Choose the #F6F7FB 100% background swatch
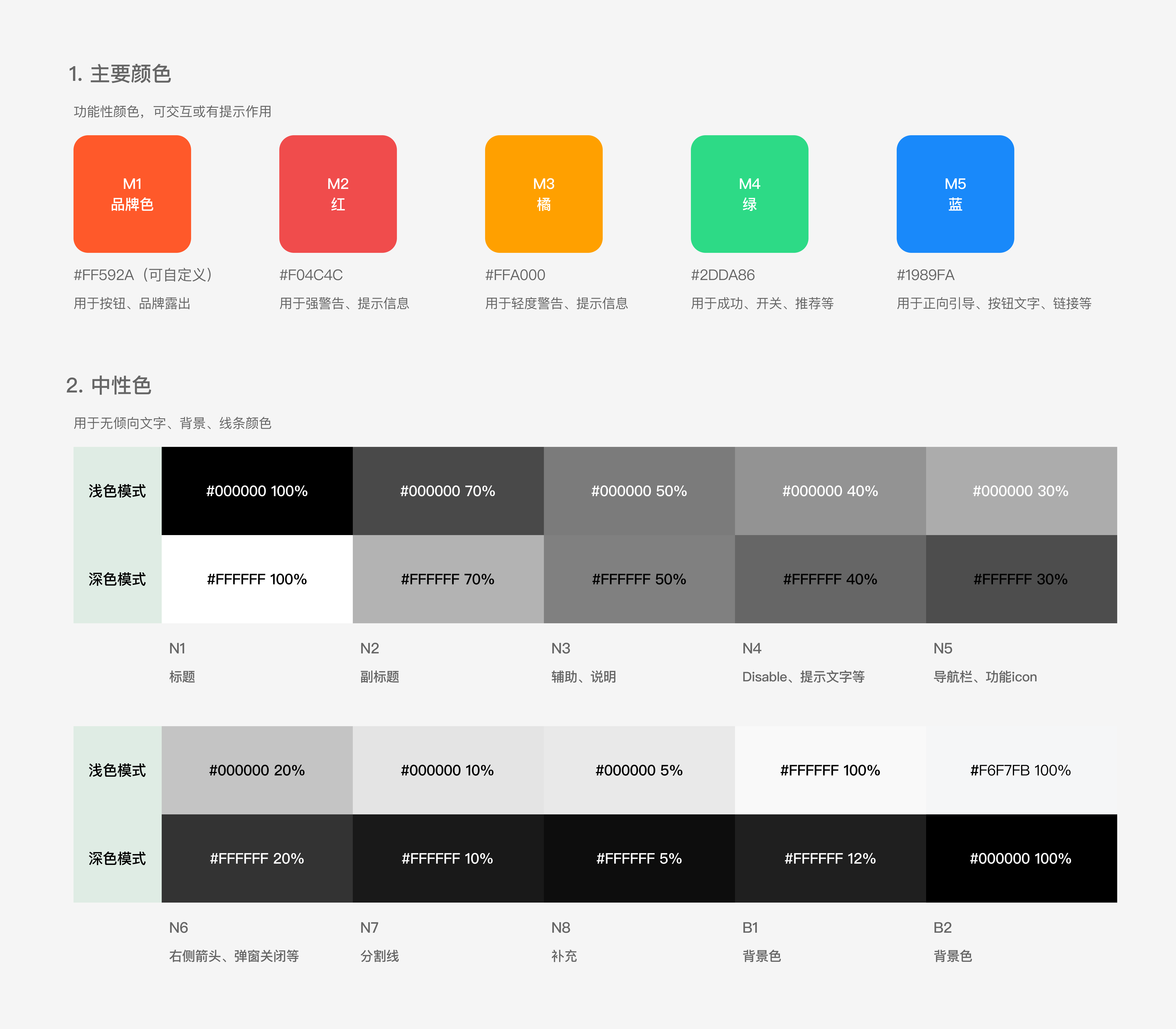Viewport: 1176px width, 1029px height. 1021,770
